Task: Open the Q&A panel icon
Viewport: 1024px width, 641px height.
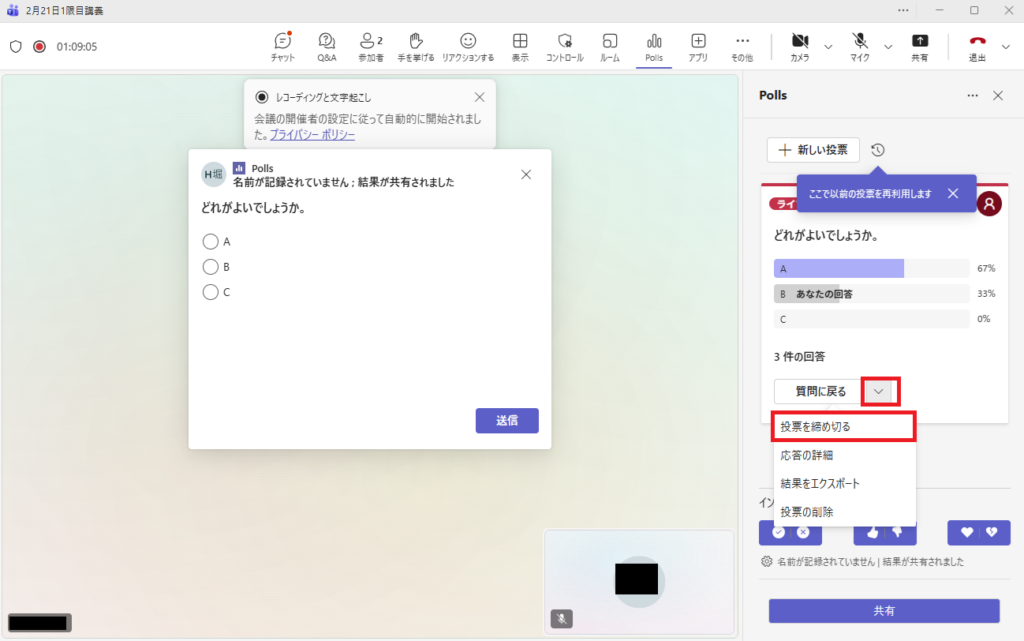Action: point(327,42)
